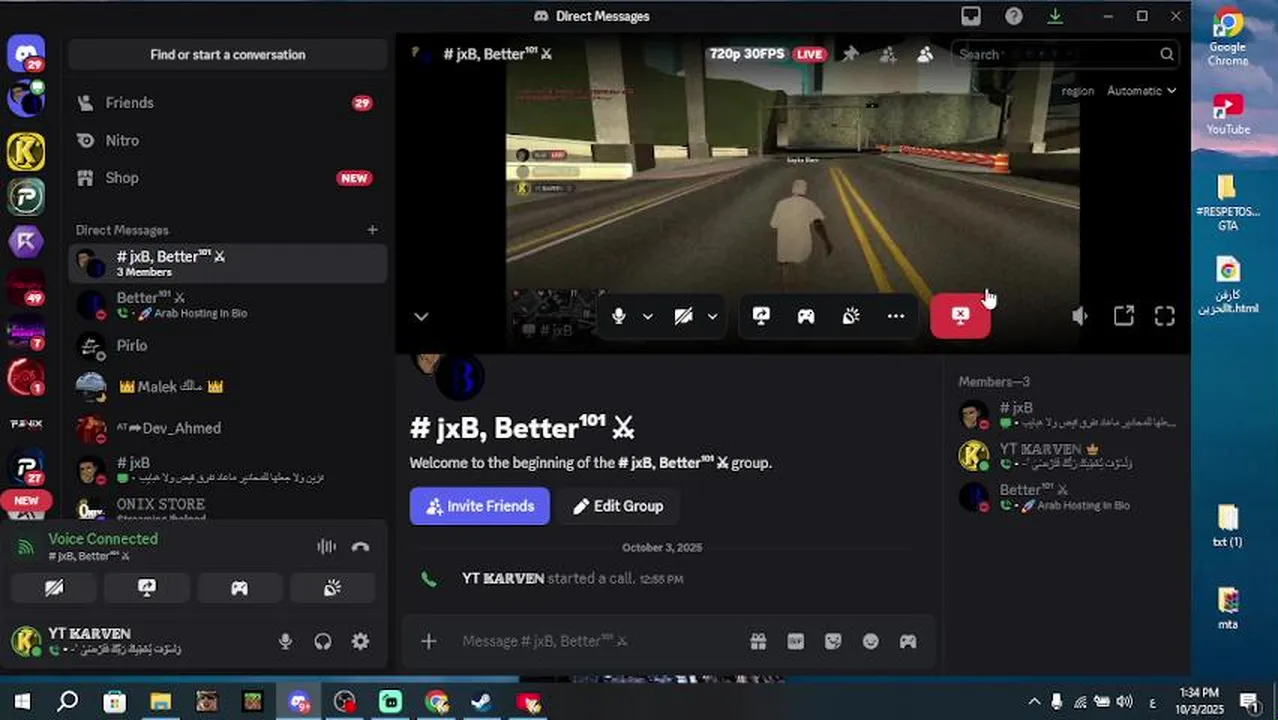This screenshot has height=720, width=1278.
Task: Open the green P server icon
Action: [x=26, y=197]
